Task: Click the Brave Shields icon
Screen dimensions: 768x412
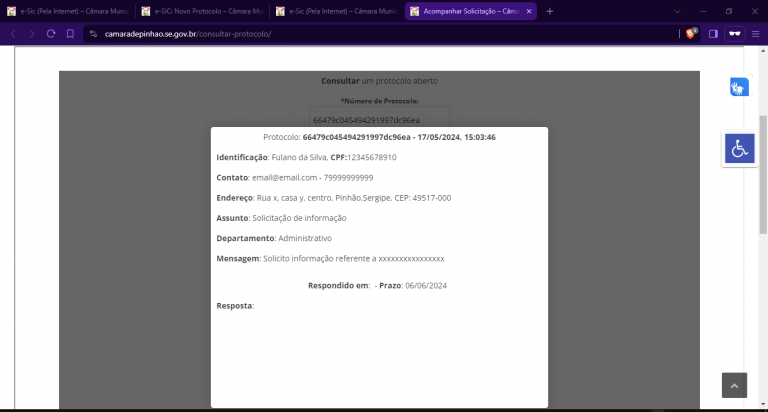Action: [x=690, y=33]
